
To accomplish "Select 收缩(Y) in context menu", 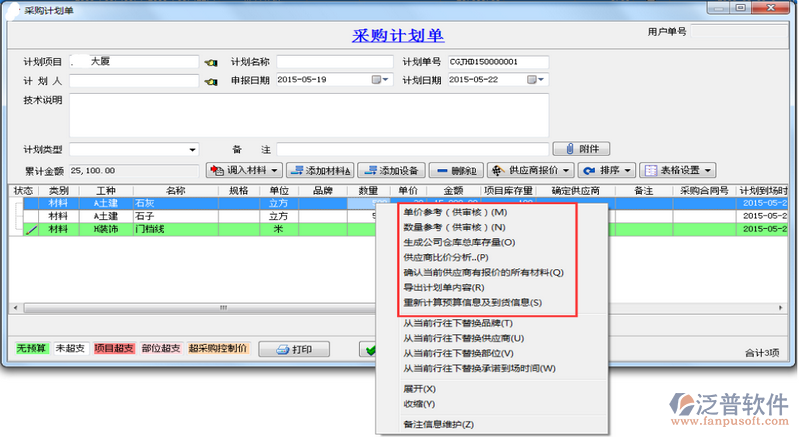I will click(x=419, y=404).
